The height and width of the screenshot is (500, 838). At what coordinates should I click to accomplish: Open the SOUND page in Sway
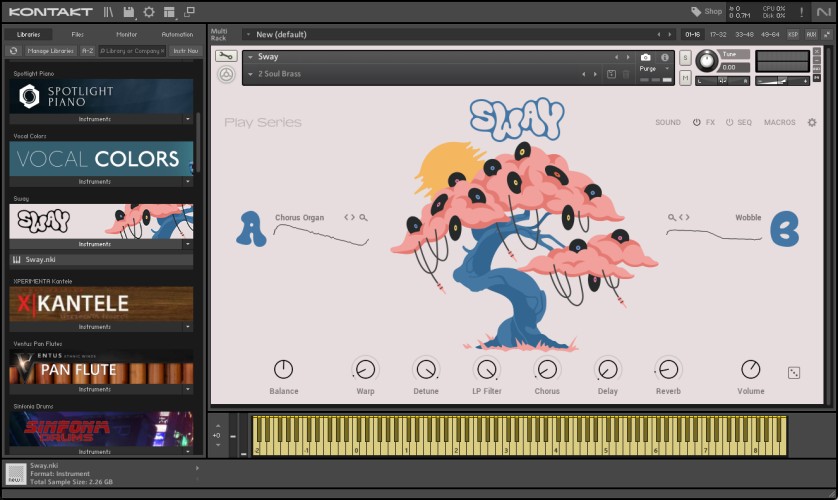(668, 122)
